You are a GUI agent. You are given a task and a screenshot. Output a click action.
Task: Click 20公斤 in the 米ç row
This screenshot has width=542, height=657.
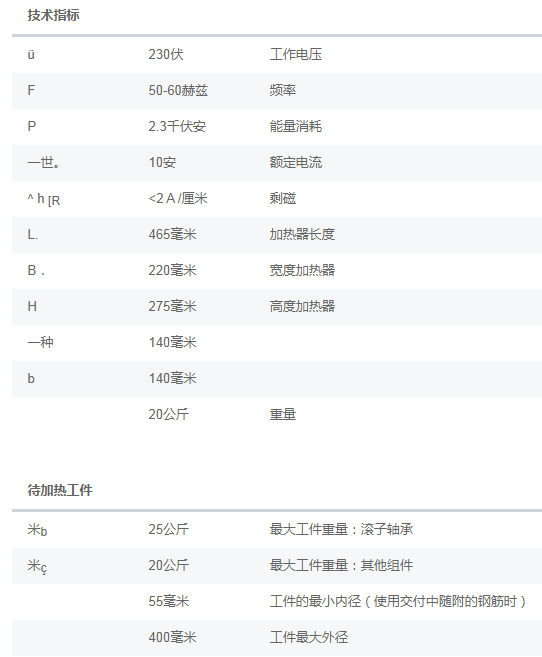168,566
